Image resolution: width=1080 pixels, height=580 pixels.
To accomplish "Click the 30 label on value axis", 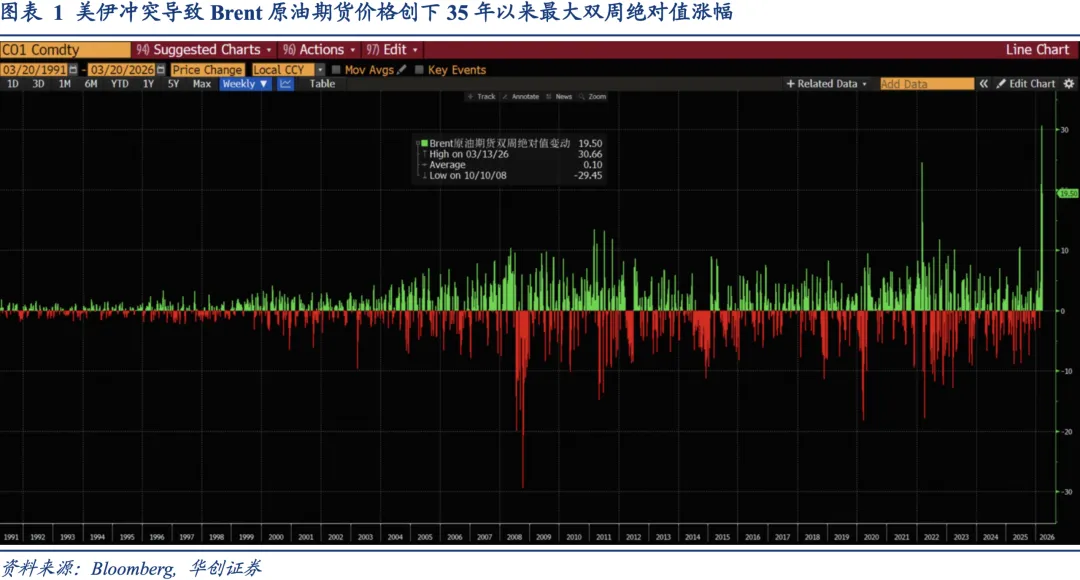I will (1065, 130).
